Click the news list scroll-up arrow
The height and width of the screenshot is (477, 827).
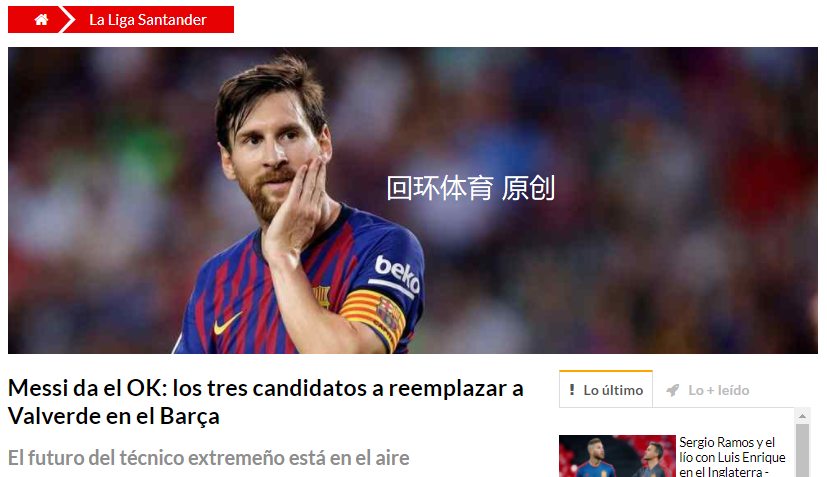coord(802,416)
